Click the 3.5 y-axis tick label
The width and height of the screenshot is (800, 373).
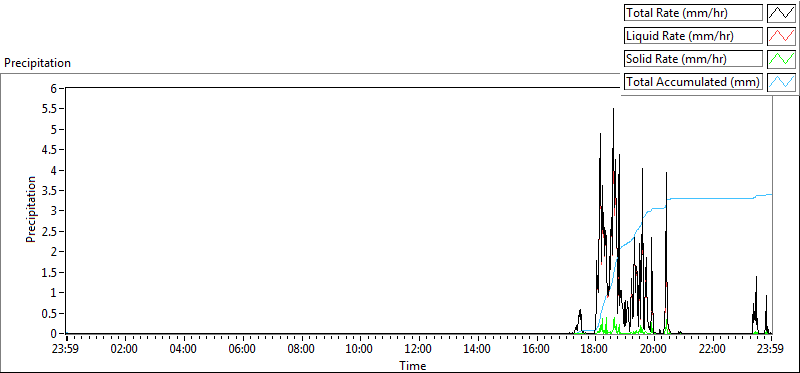click(x=49, y=190)
